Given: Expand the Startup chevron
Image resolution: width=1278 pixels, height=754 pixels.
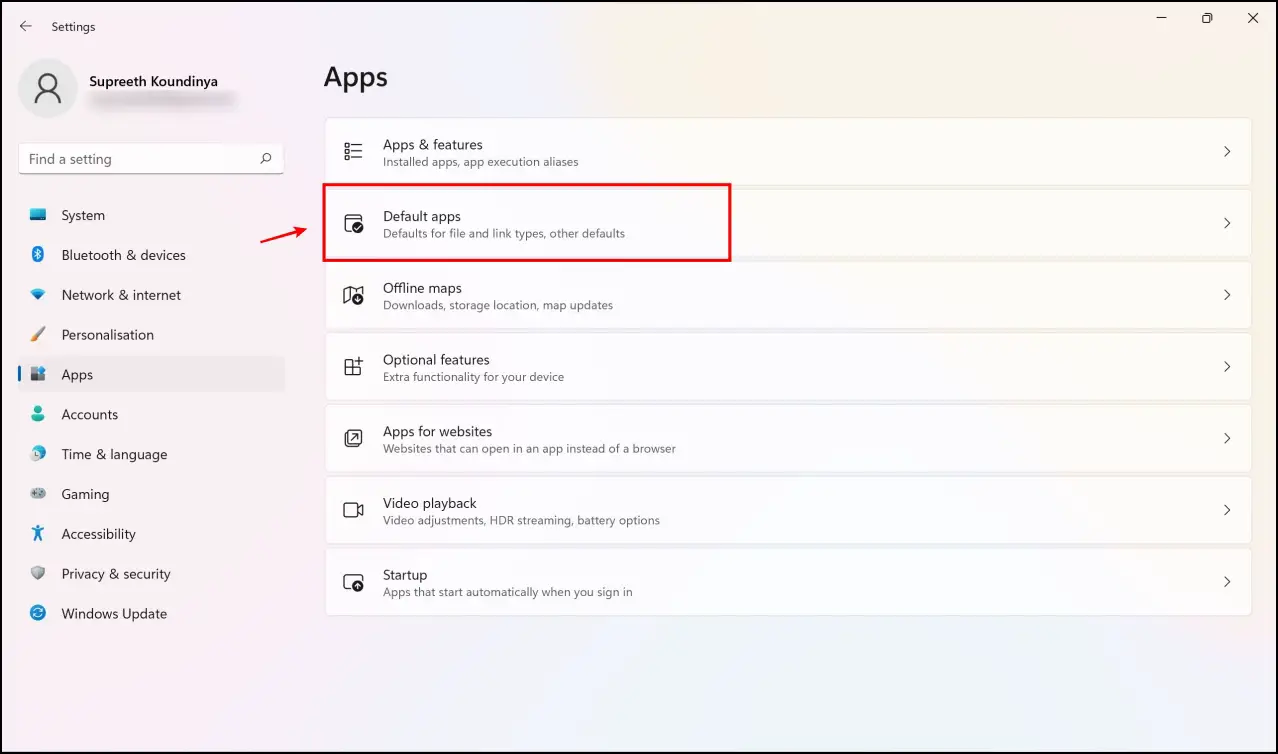Looking at the screenshot, I should coord(1227,582).
